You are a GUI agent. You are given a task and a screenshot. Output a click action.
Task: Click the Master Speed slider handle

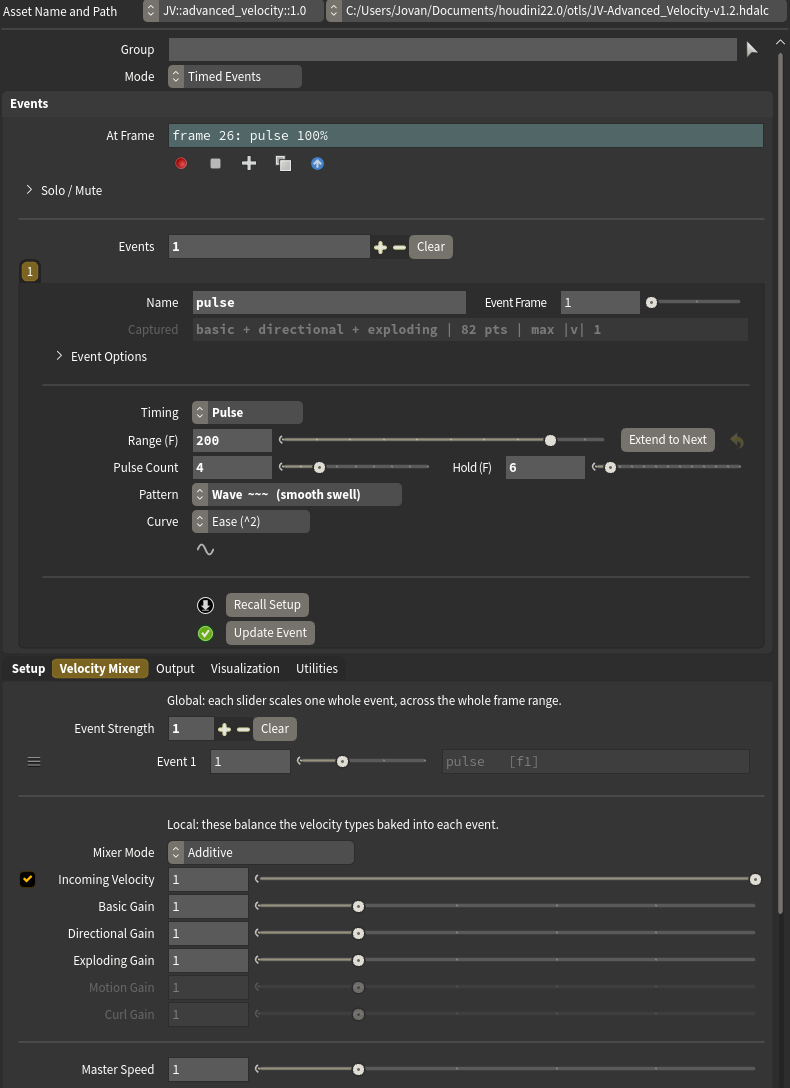358,1069
